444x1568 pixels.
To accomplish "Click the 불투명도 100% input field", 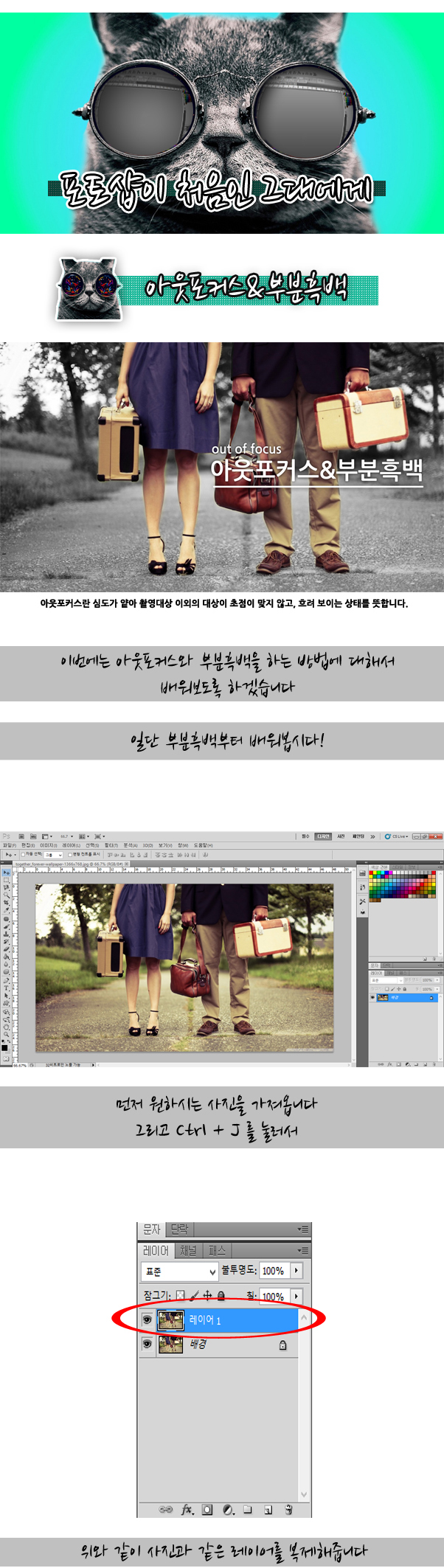I will point(274,1271).
